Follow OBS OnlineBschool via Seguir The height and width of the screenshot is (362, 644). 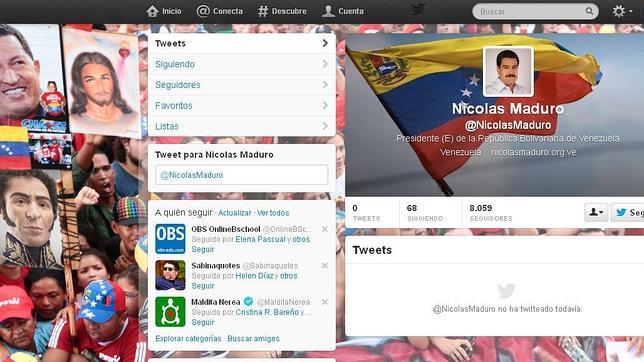[203, 249]
